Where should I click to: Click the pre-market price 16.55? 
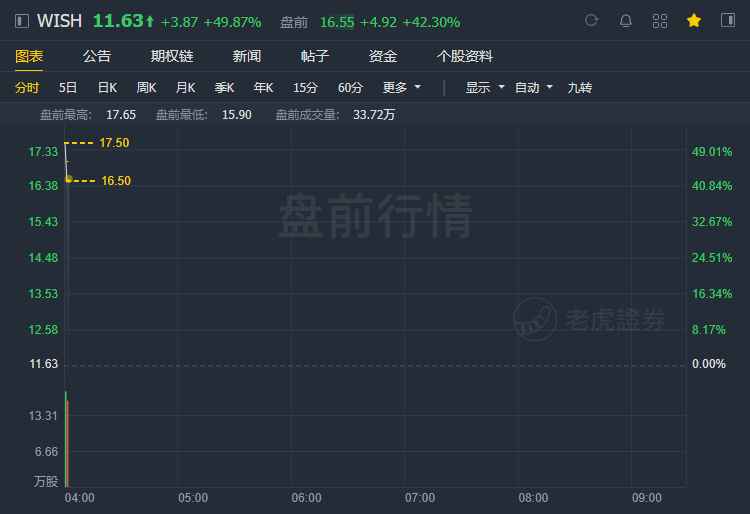coord(337,22)
